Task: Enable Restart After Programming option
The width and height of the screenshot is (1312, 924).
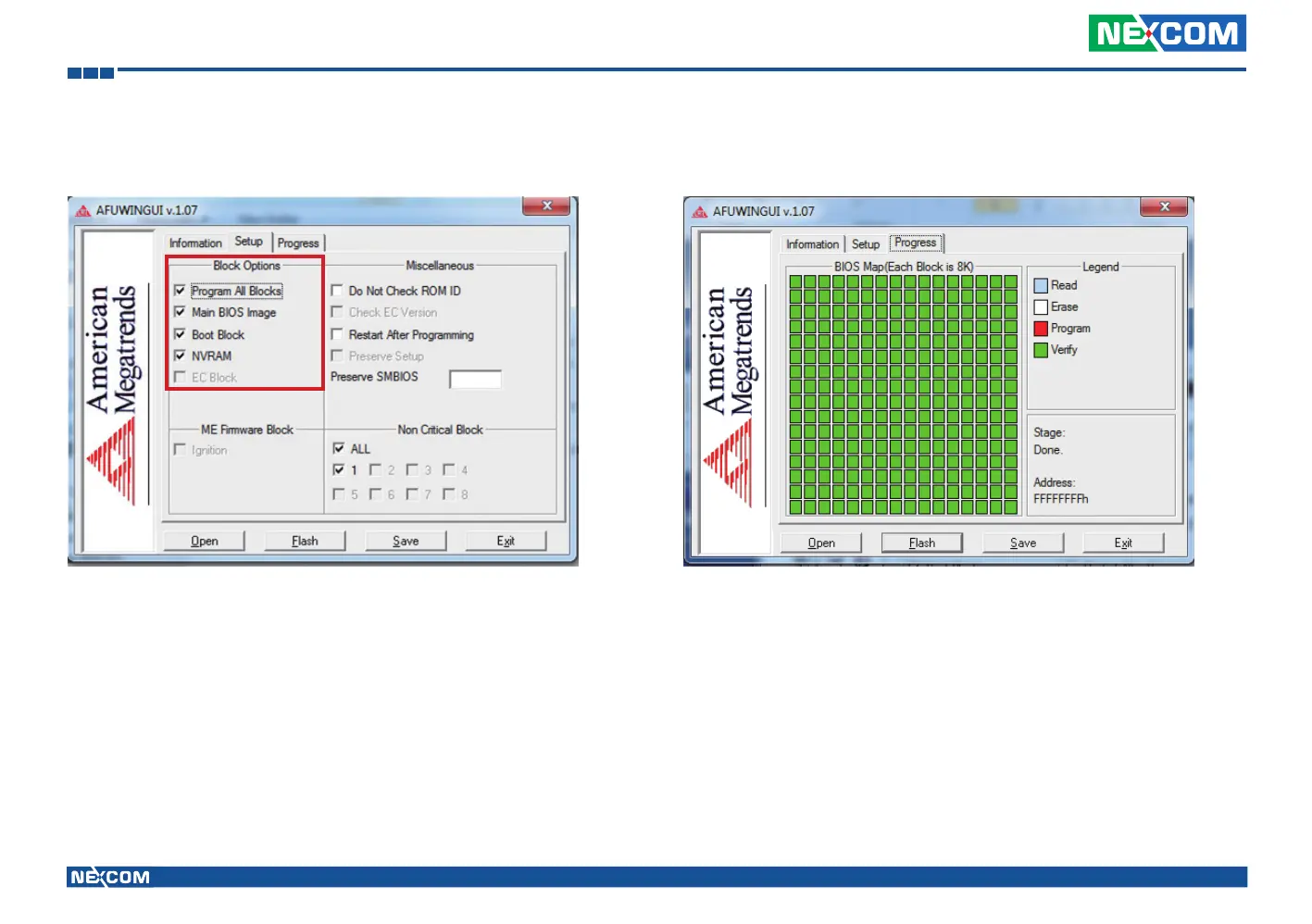Action: click(x=337, y=334)
